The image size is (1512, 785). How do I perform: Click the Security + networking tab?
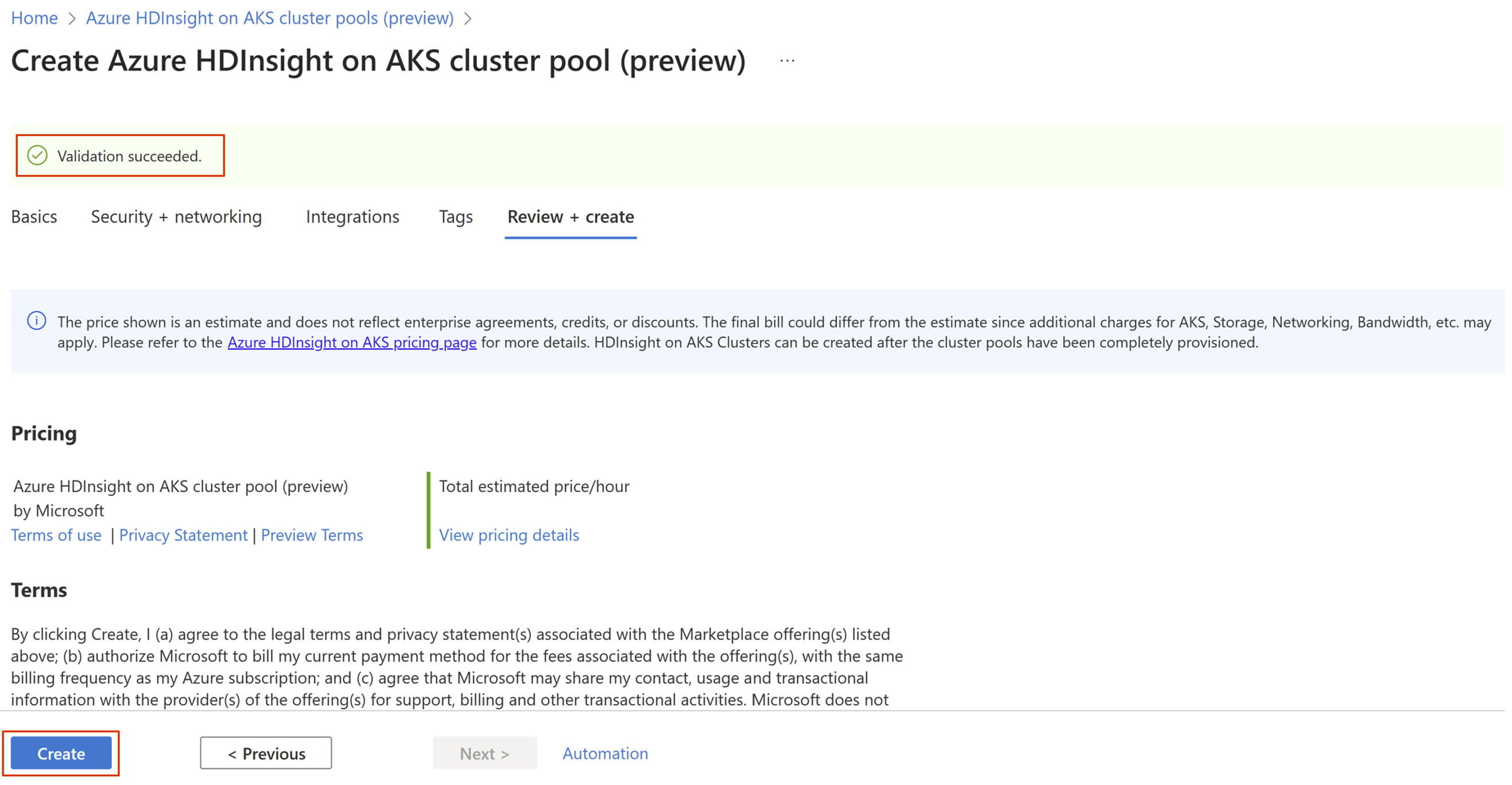point(176,217)
